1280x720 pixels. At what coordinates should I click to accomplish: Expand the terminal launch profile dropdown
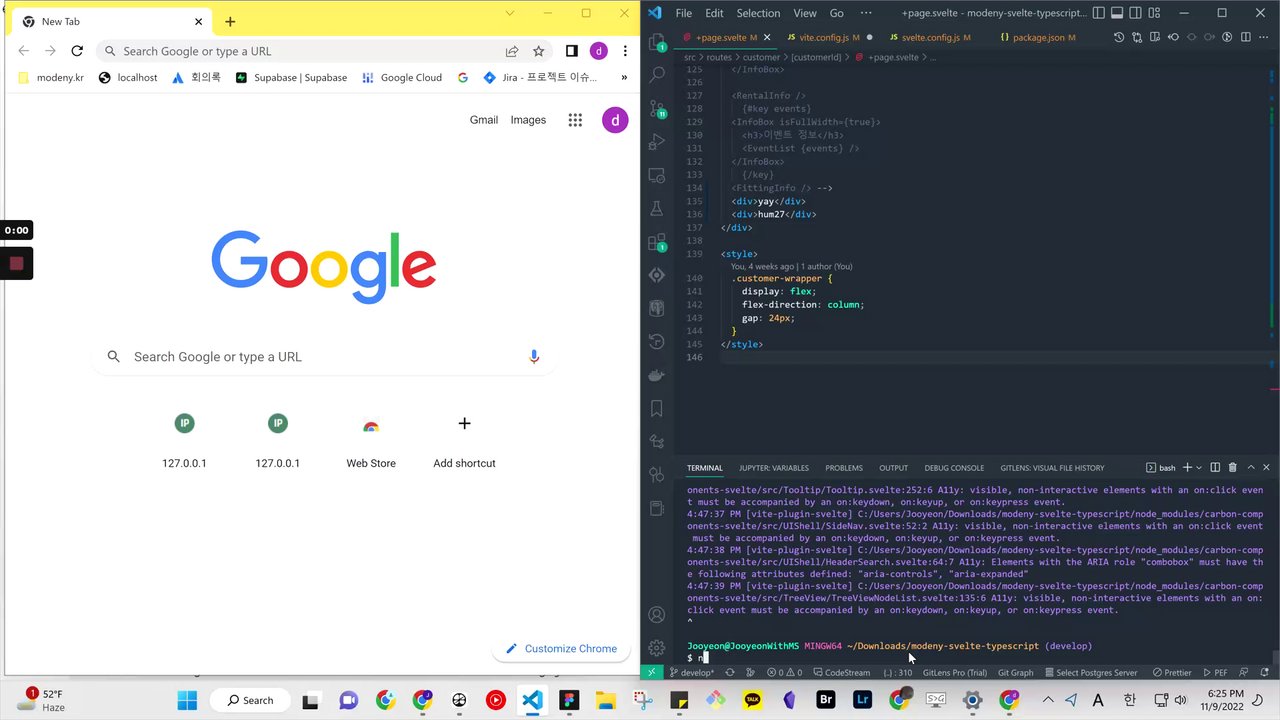coord(1199,467)
